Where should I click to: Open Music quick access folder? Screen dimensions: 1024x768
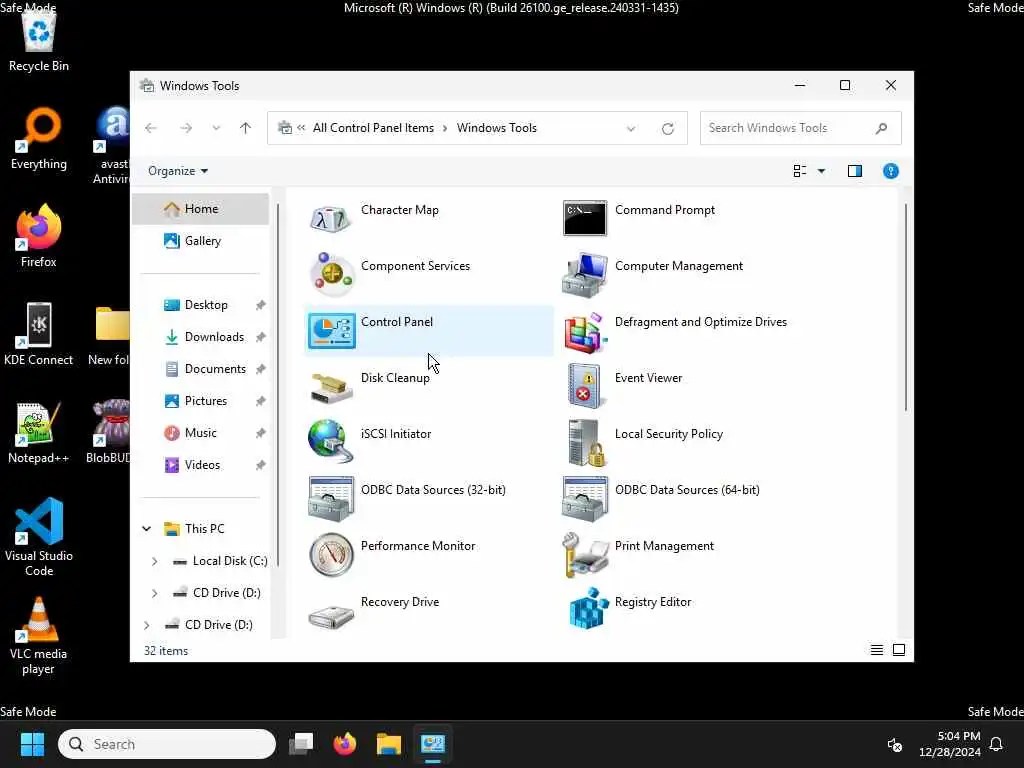point(200,433)
